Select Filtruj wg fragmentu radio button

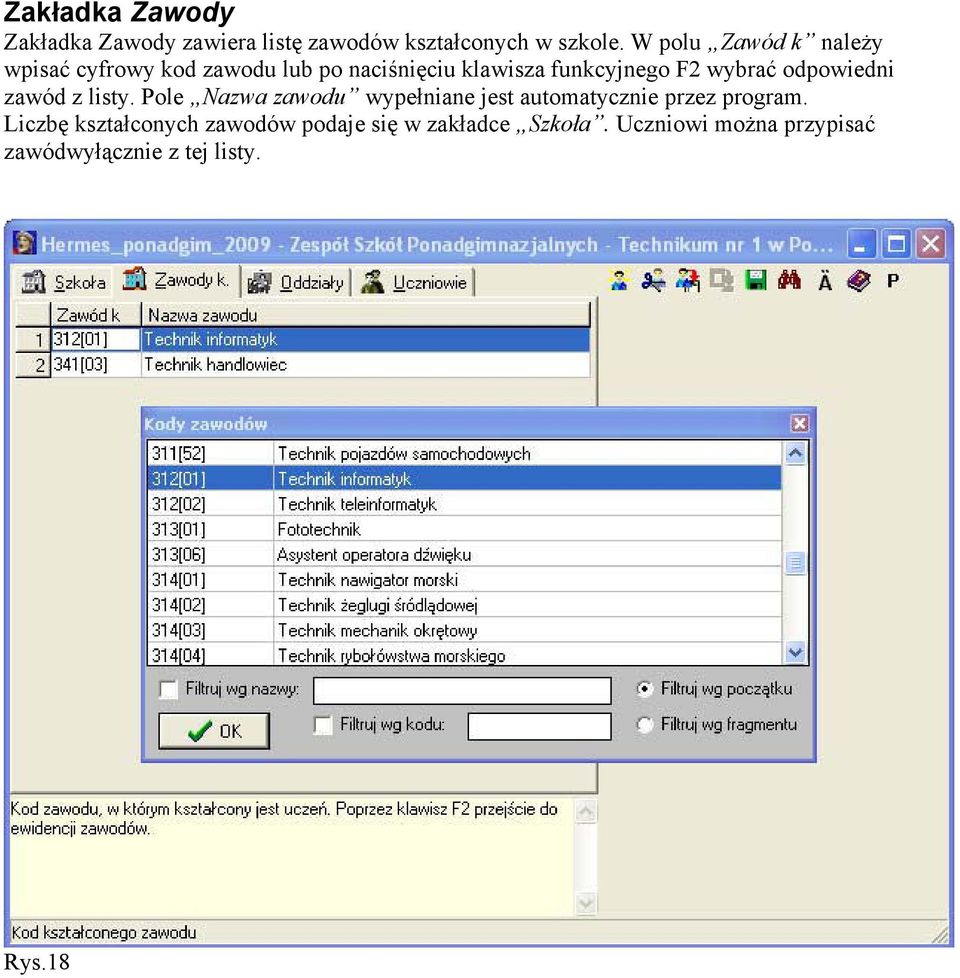click(x=644, y=724)
